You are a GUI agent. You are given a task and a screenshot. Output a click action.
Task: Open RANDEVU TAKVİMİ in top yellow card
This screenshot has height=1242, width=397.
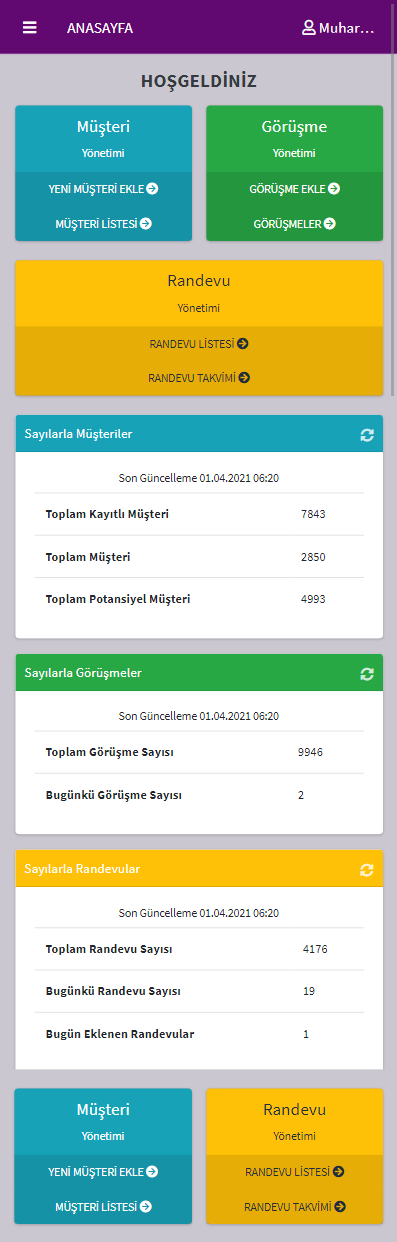[199, 378]
